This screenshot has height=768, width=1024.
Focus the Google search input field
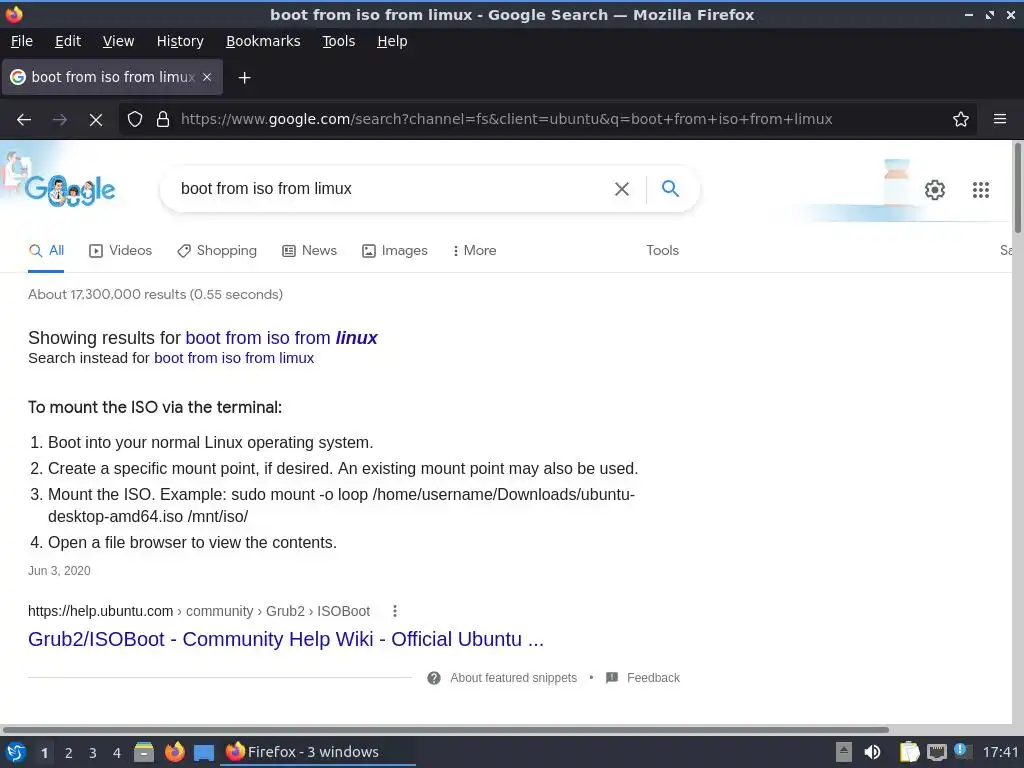pyautogui.click(x=392, y=189)
